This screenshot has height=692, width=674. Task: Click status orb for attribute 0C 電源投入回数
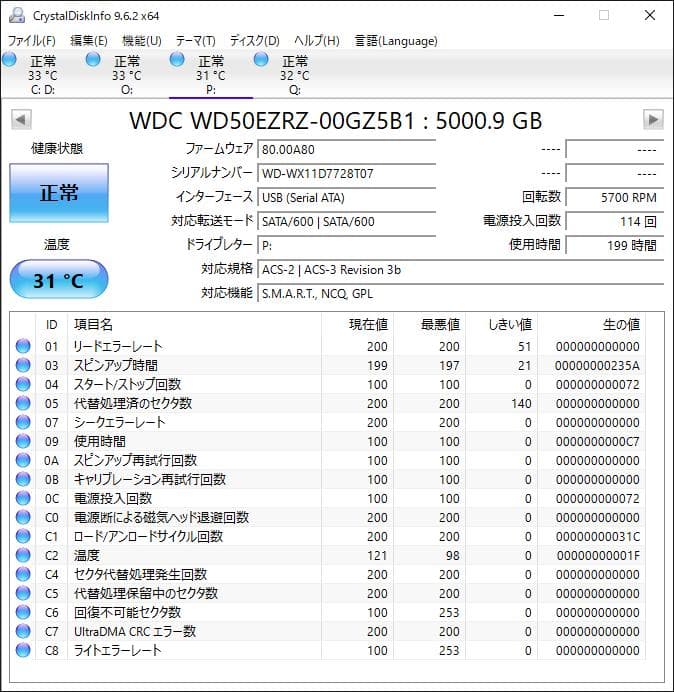pos(23,498)
